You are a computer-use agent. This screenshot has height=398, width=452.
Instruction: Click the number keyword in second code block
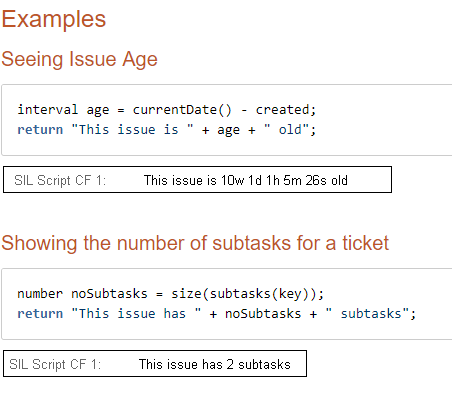click(40, 294)
